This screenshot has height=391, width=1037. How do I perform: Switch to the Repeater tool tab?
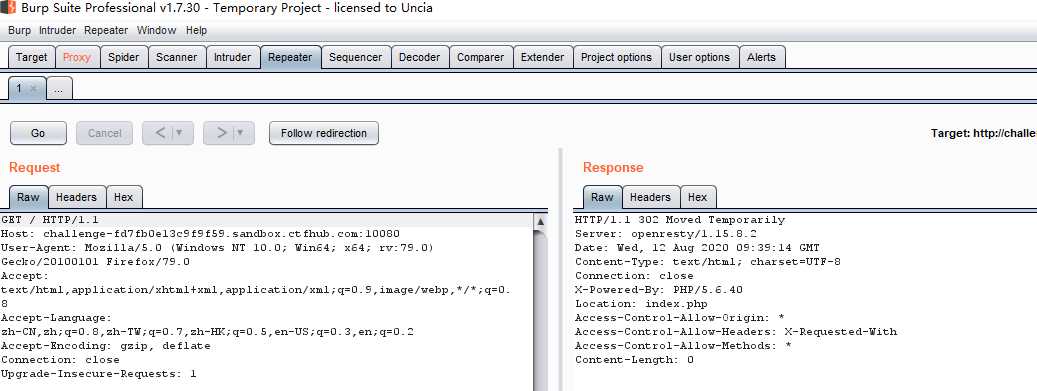pos(290,58)
